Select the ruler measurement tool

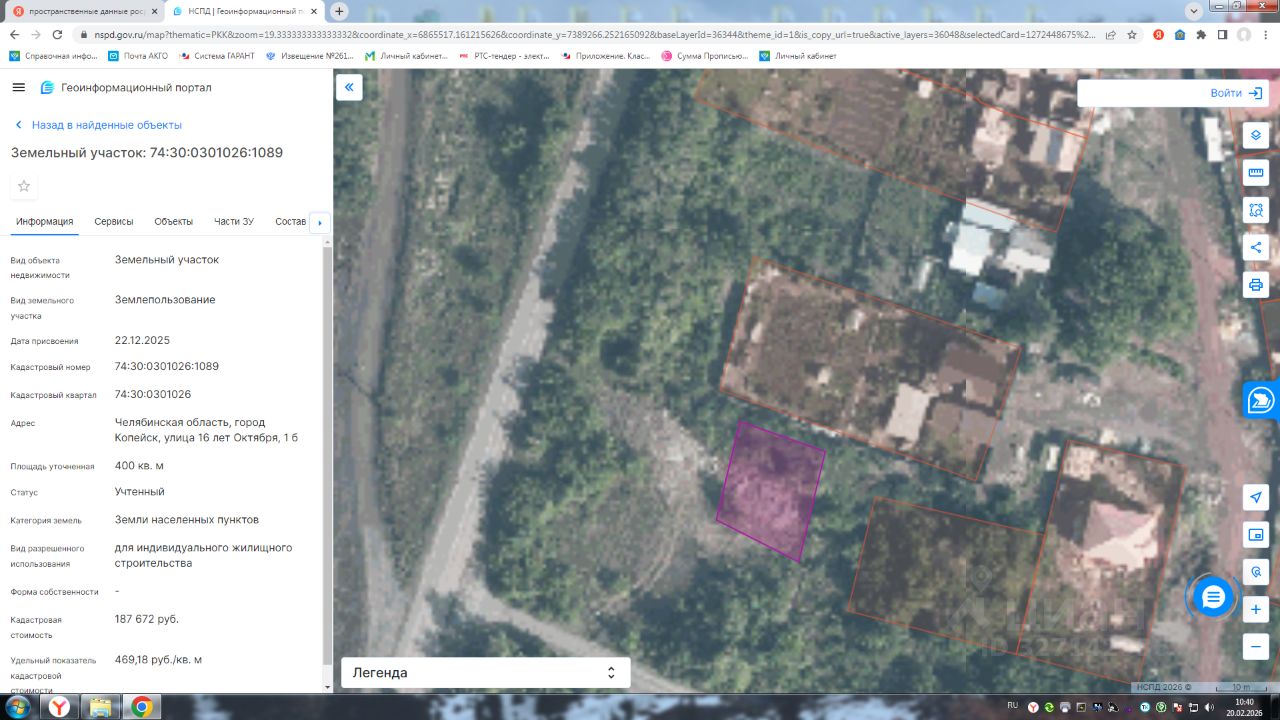click(1256, 173)
